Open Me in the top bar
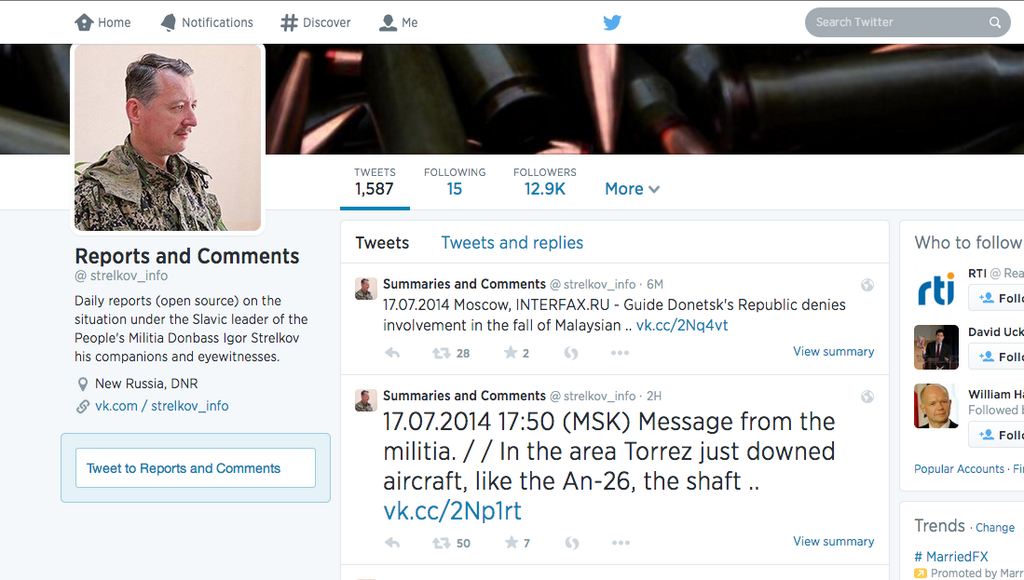The width and height of the screenshot is (1024, 580). [x=398, y=22]
